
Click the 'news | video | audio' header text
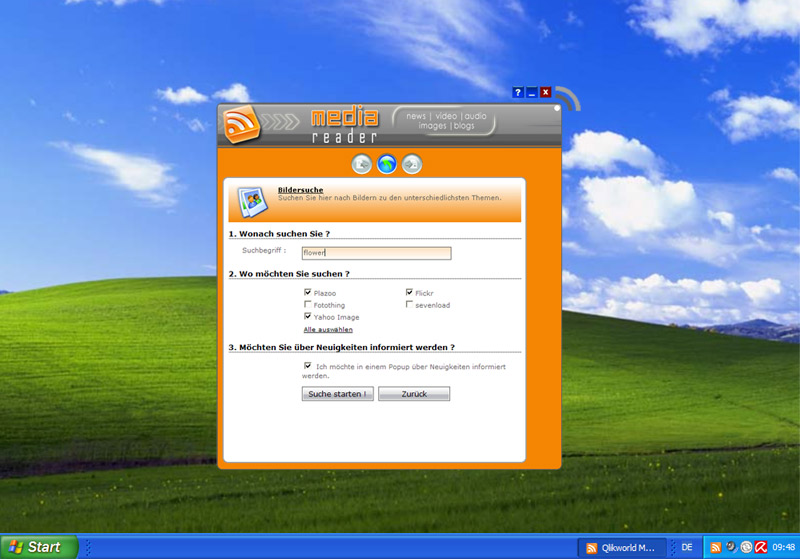click(446, 116)
